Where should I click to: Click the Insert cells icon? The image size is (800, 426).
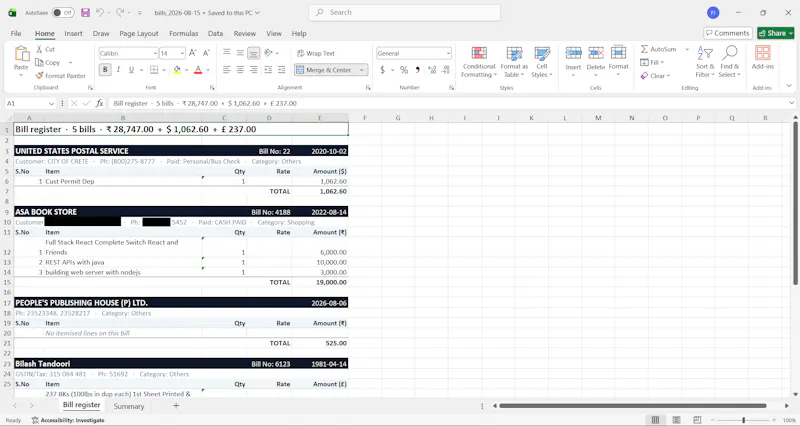click(x=573, y=53)
